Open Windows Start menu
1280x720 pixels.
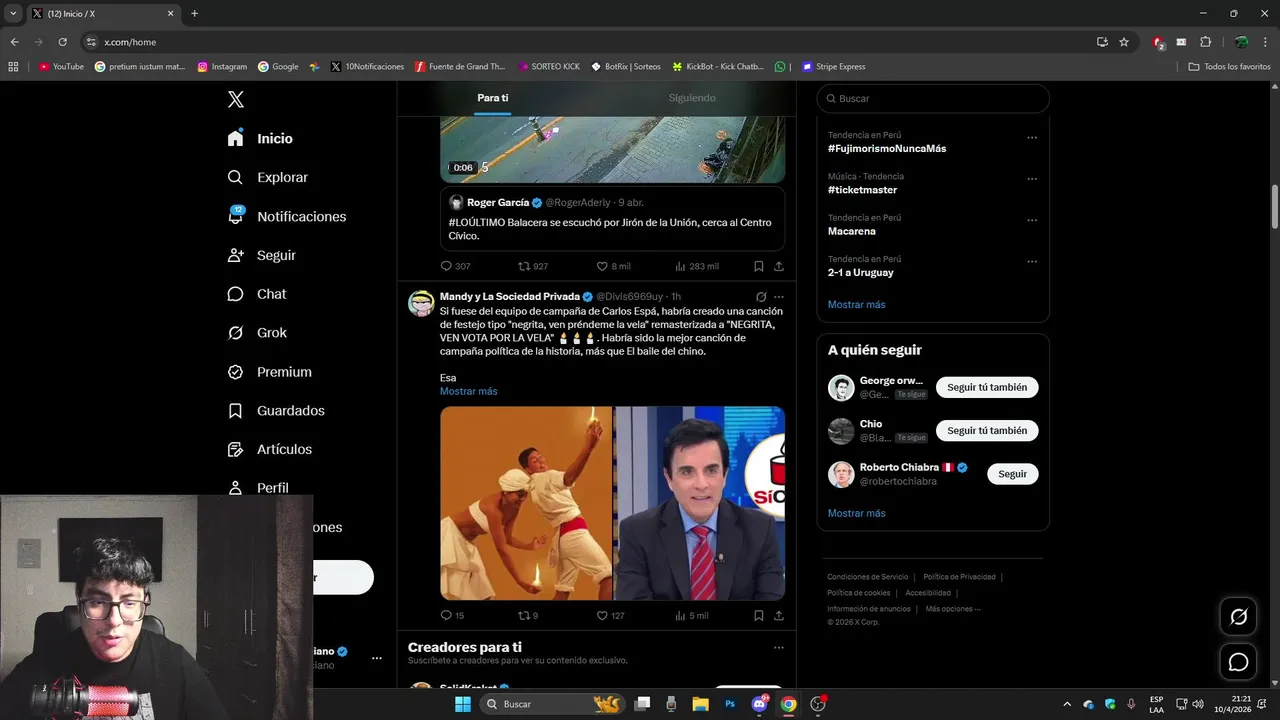(462, 704)
